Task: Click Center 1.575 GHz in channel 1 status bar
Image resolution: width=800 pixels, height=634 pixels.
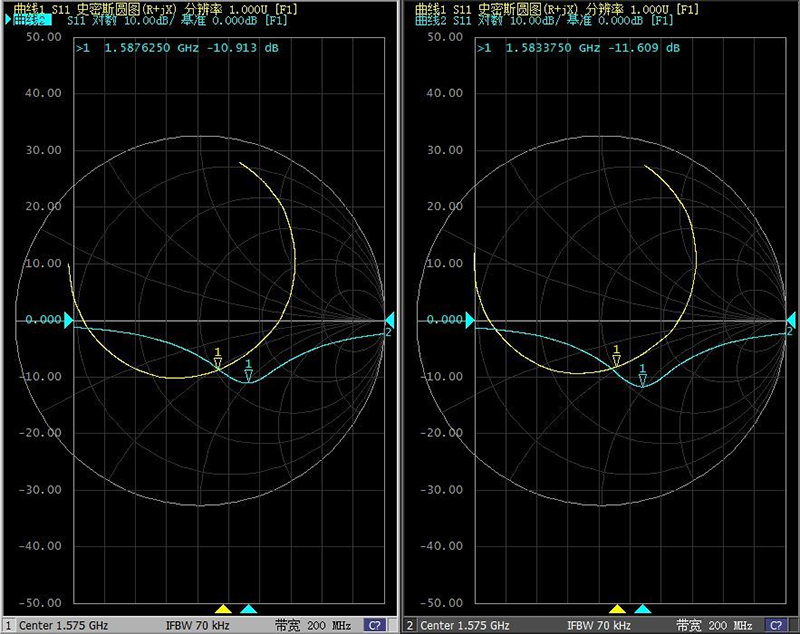Action: (x=64, y=625)
